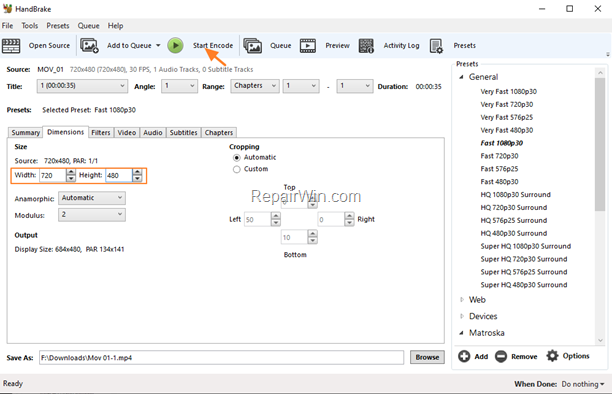Viewport: 612px width, 394px height.
Task: Click in the Height input field
Action: (119, 175)
